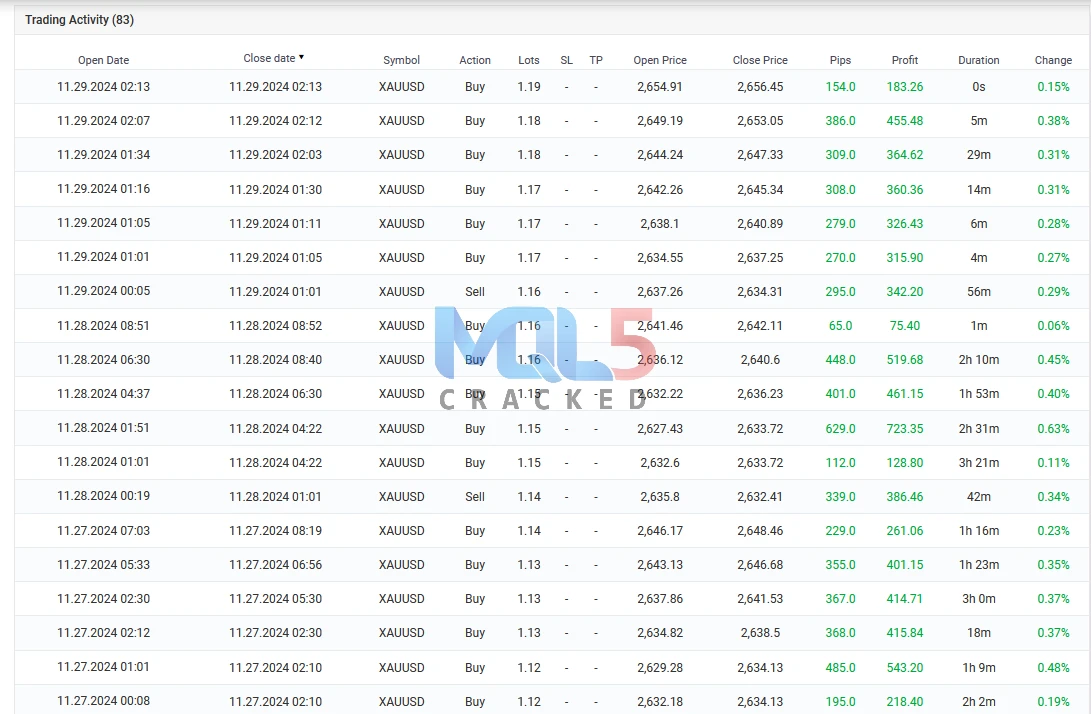The width and height of the screenshot is (1091, 714).
Task: Click the Symbol column header
Action: click(x=401, y=60)
